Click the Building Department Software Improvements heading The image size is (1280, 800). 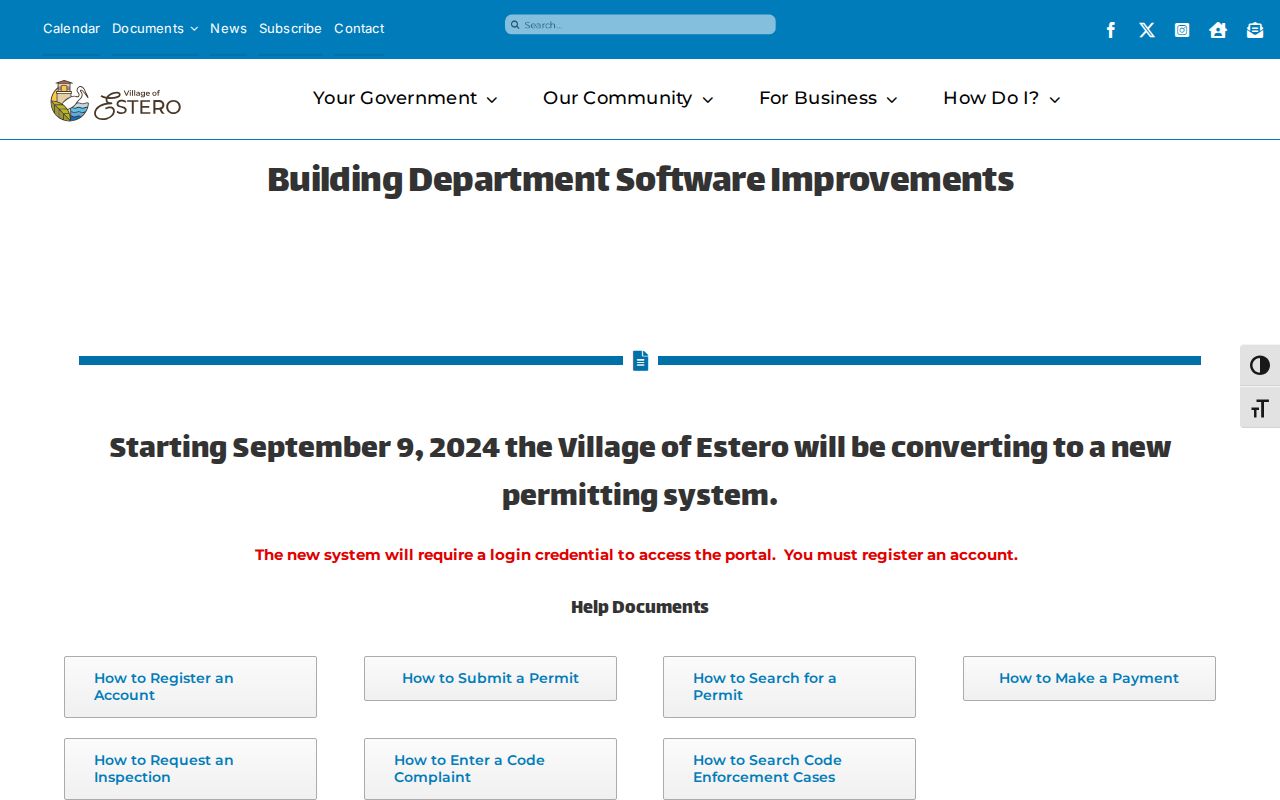pyautogui.click(x=640, y=180)
